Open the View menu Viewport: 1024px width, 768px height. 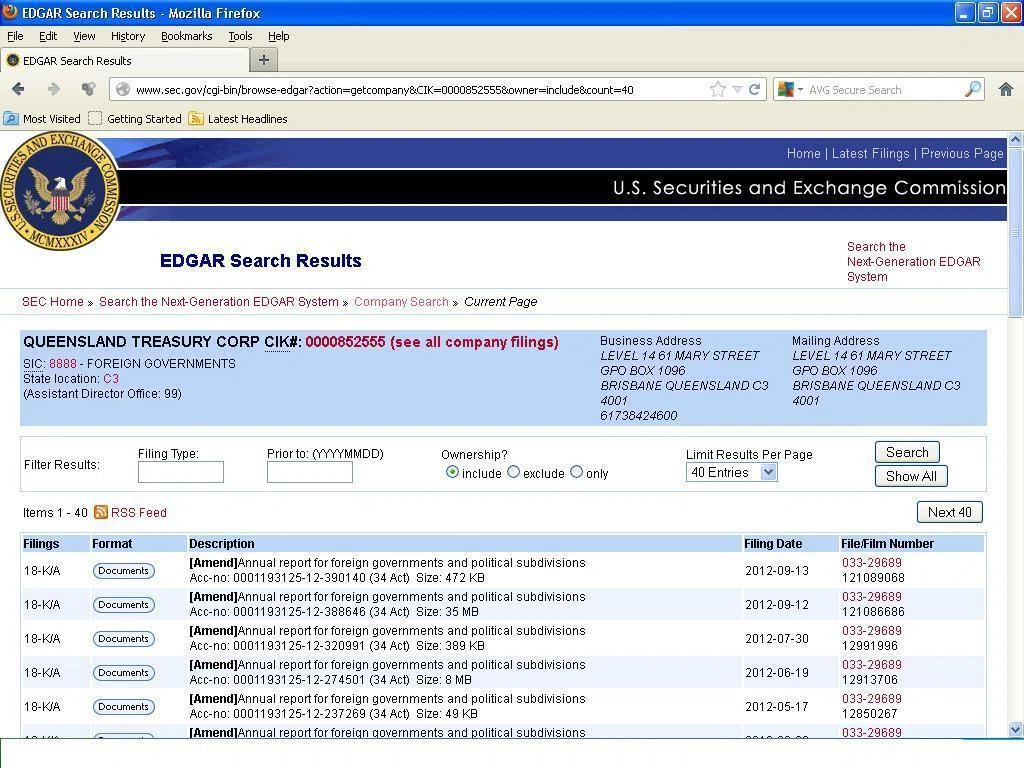click(84, 36)
